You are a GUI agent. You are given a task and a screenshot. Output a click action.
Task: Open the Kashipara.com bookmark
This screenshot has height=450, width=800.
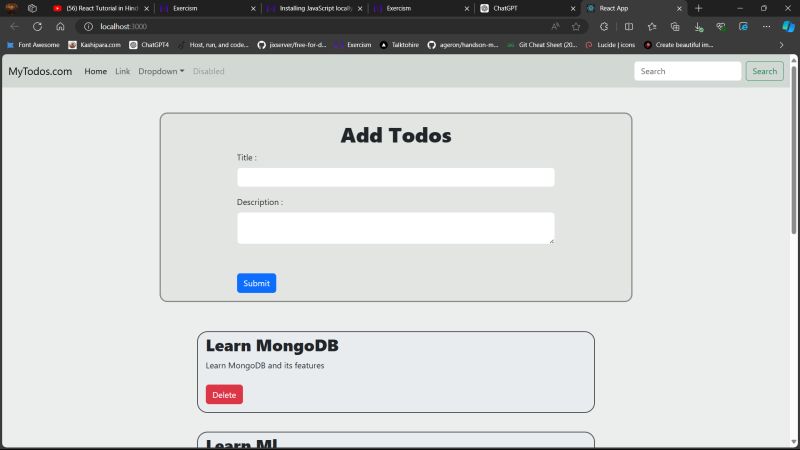[x=95, y=45]
